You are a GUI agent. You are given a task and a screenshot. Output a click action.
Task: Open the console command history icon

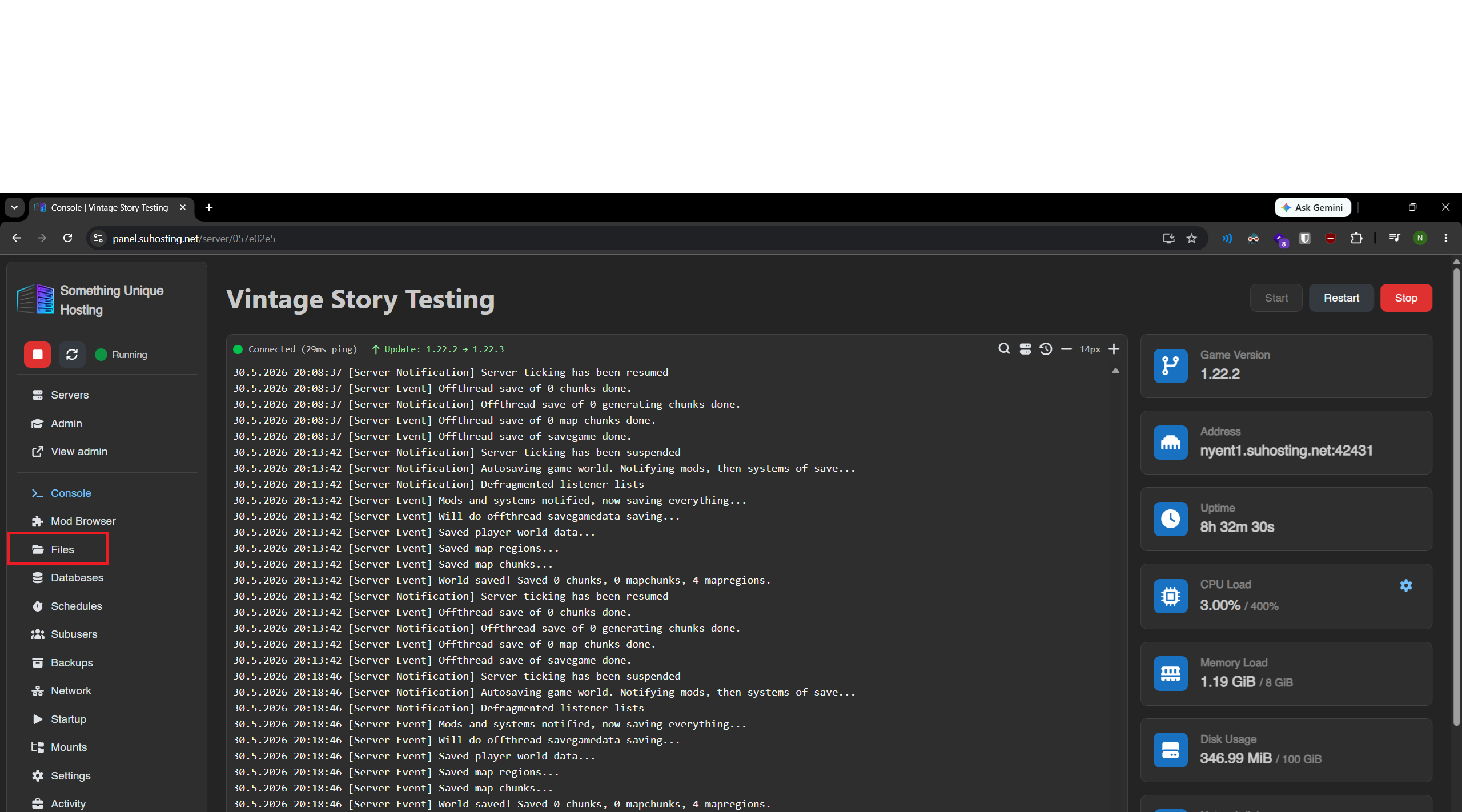pos(1046,349)
